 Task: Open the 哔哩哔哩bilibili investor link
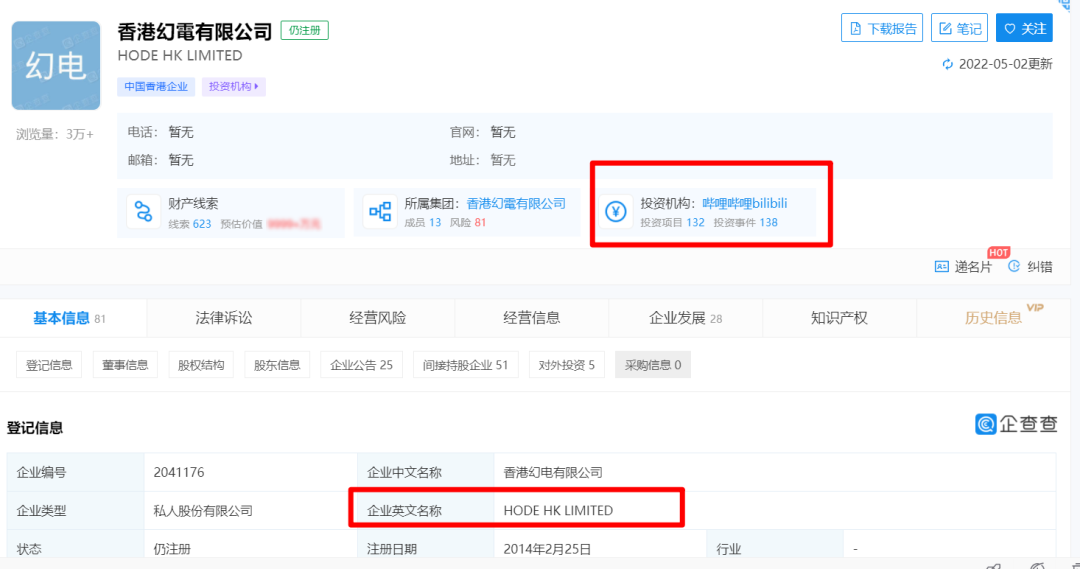[x=745, y=203]
